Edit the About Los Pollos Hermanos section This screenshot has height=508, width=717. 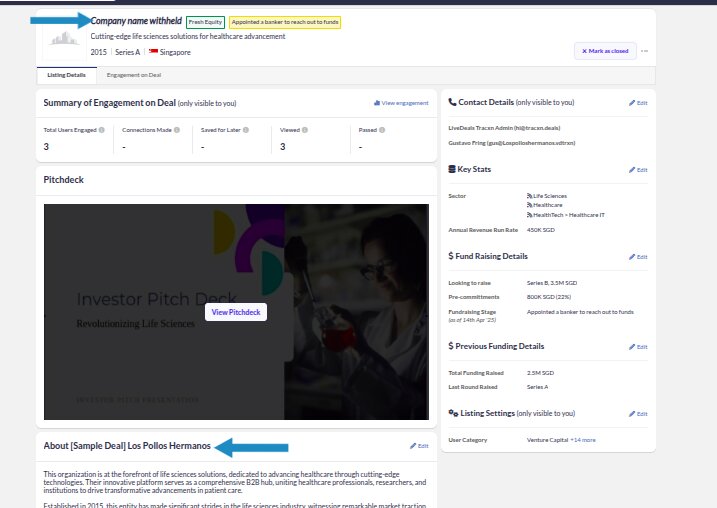pos(419,446)
